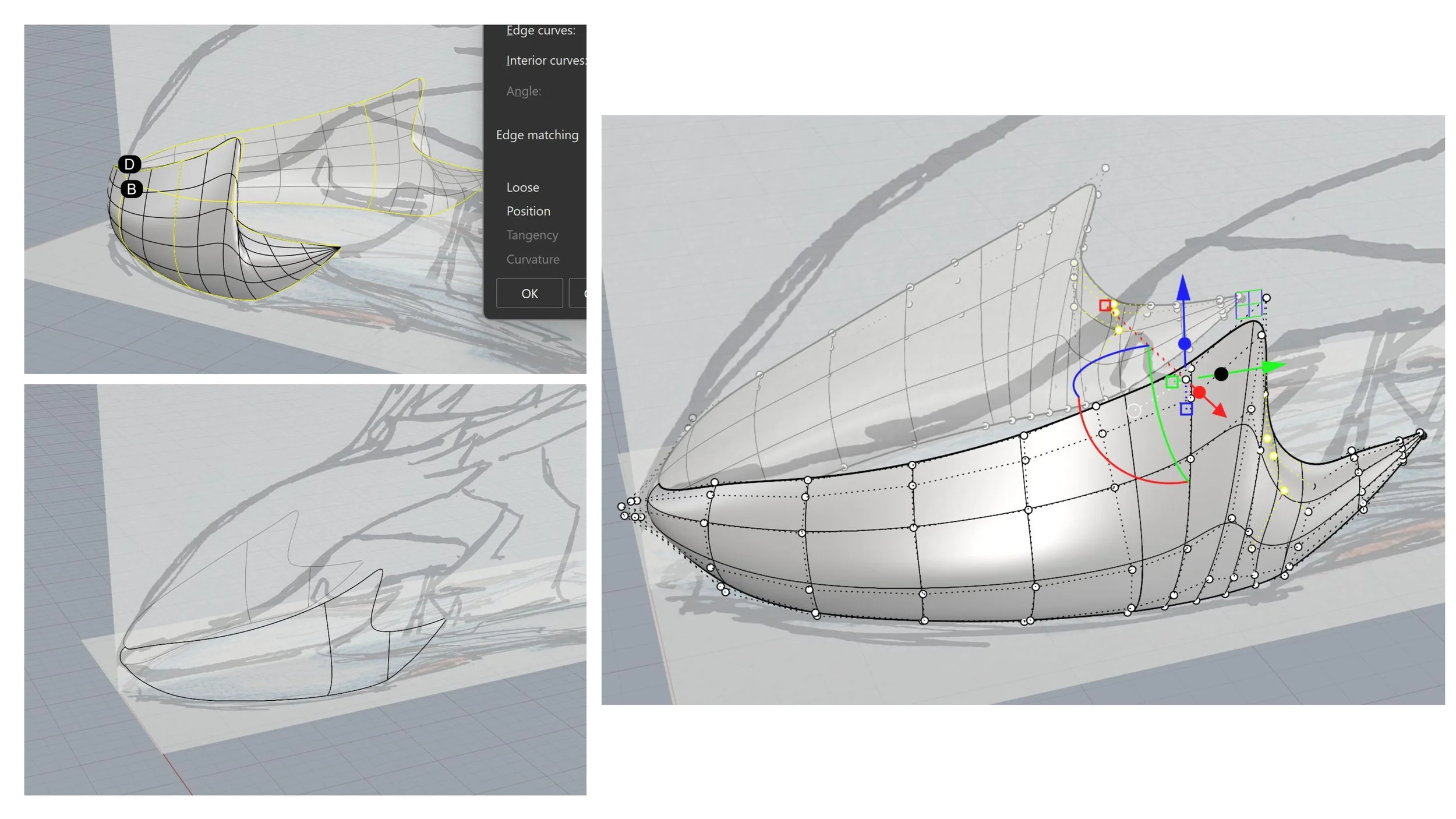Select Loose edge matching option
This screenshot has width=1456, height=819.
522,188
